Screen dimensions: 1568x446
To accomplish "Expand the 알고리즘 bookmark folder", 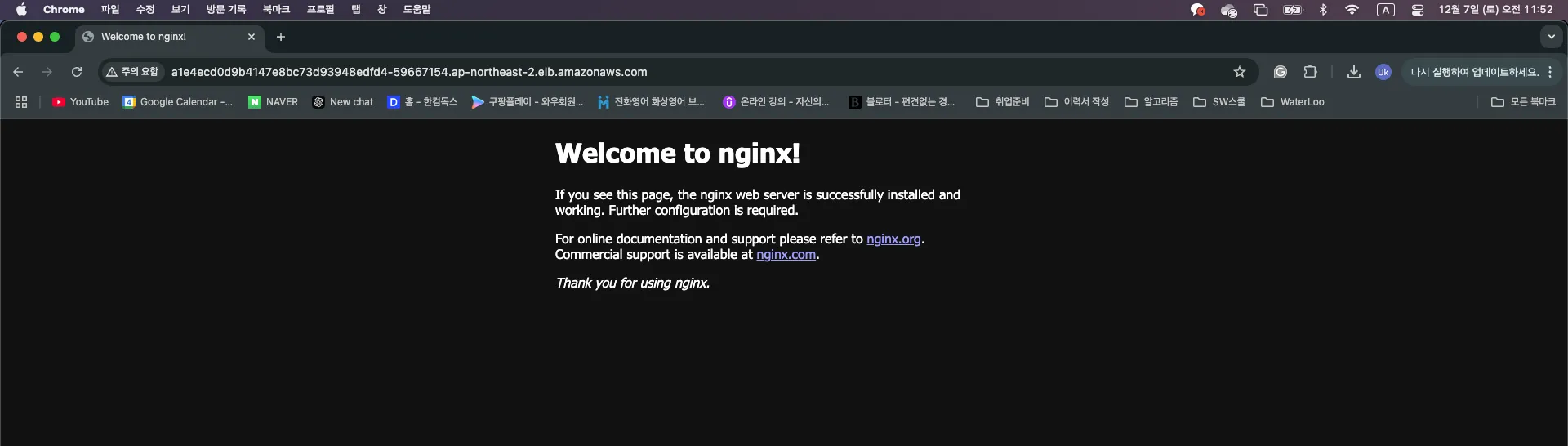I will pos(1151,102).
